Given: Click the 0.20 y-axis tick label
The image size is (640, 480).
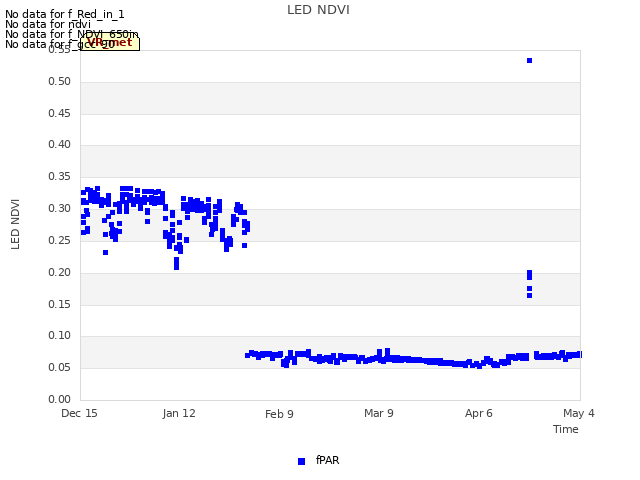Looking at the screenshot, I should pyautogui.click(x=60, y=273).
